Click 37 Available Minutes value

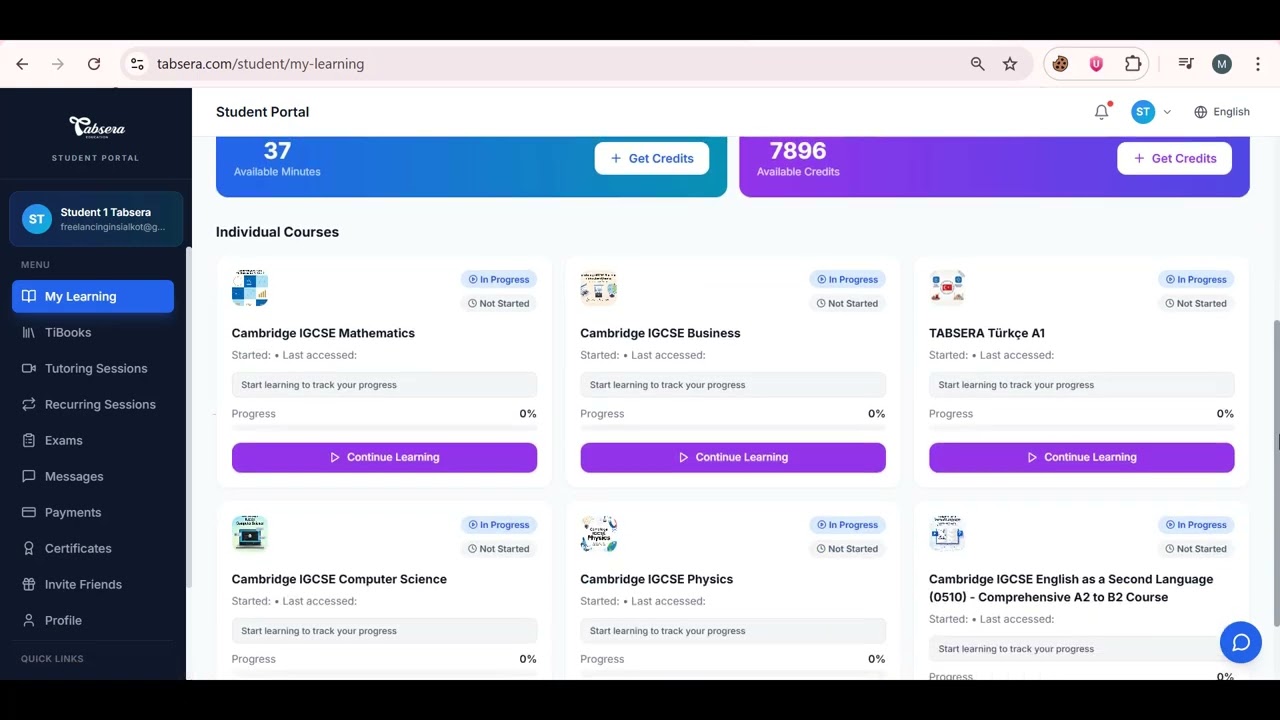tap(277, 151)
